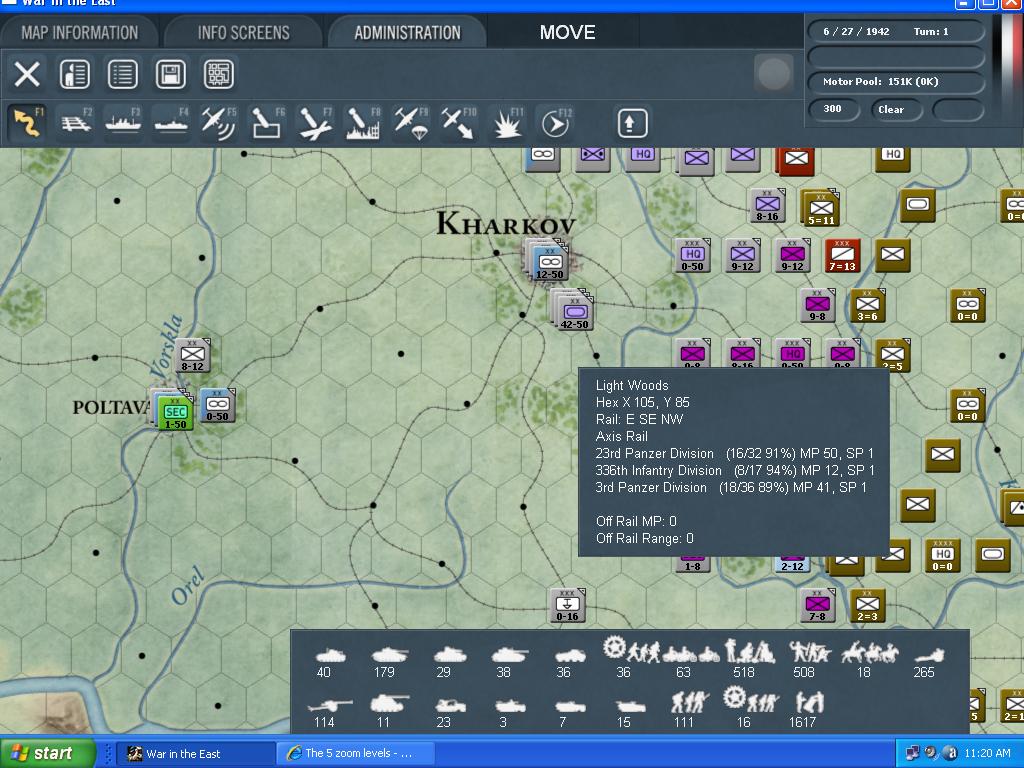Select the magenta 7-8 counter
Viewport: 1024px width, 768px height.
[818, 605]
